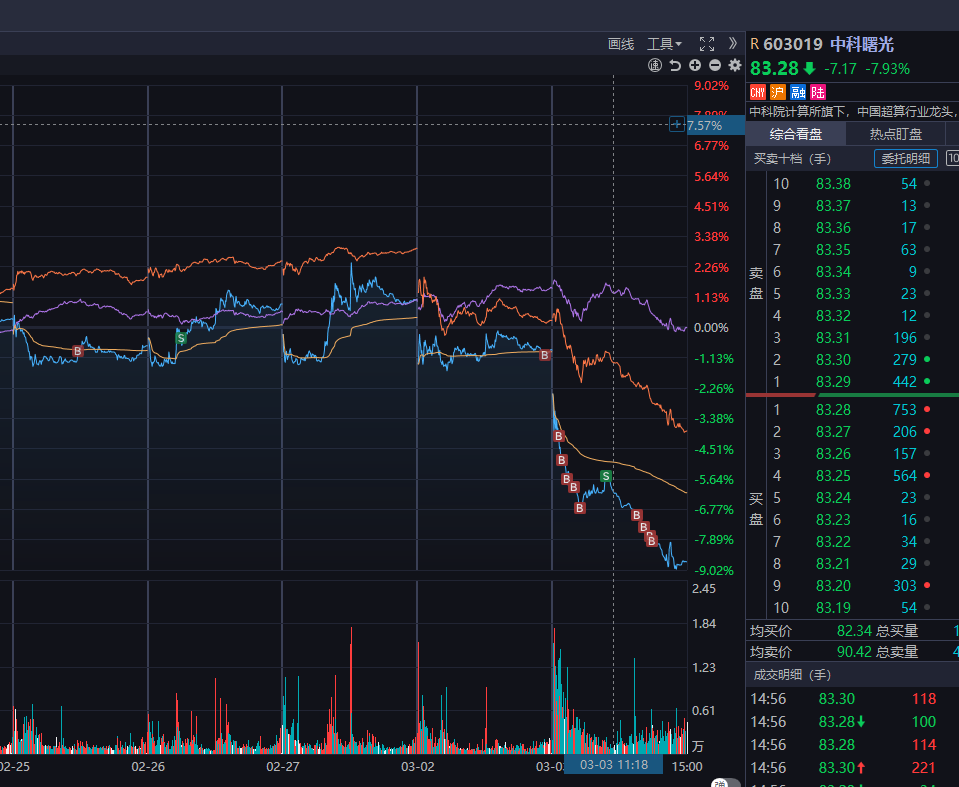
Task: Click the fullscreen expand icon
Action: coord(707,44)
